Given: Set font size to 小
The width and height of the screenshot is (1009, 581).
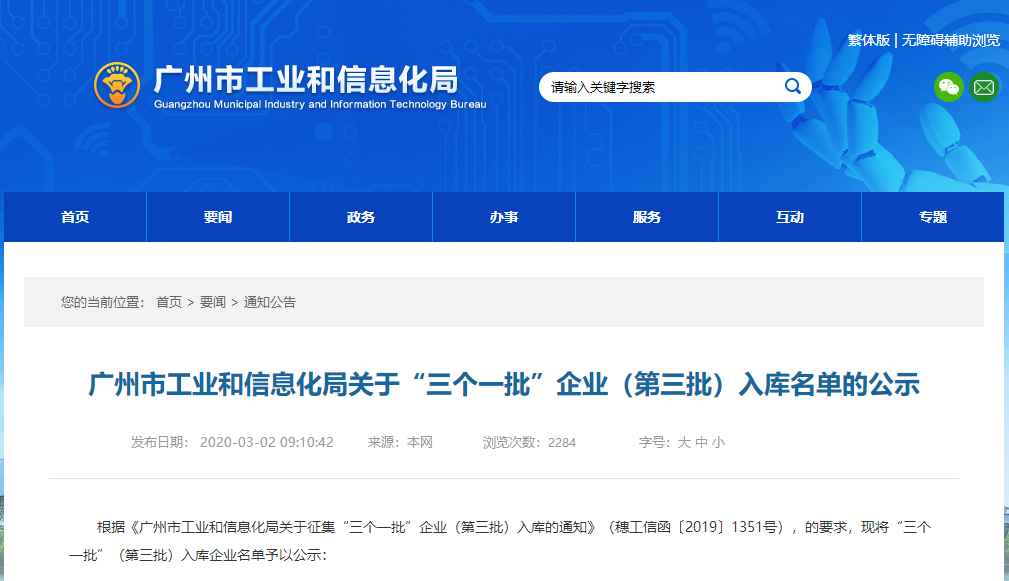Looking at the screenshot, I should (x=718, y=442).
